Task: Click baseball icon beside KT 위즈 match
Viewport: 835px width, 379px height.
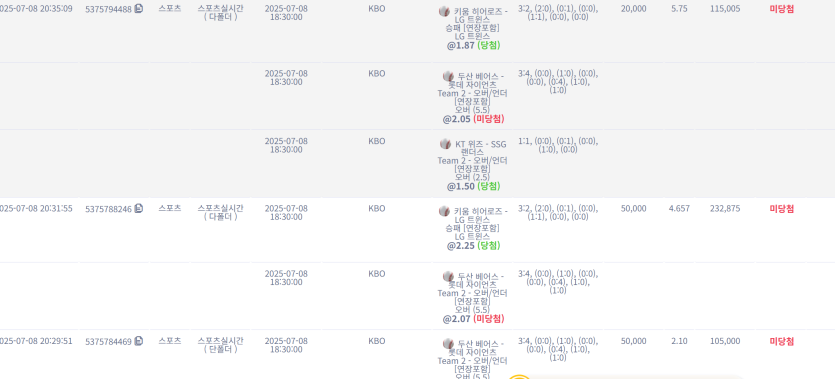Action: click(446, 144)
